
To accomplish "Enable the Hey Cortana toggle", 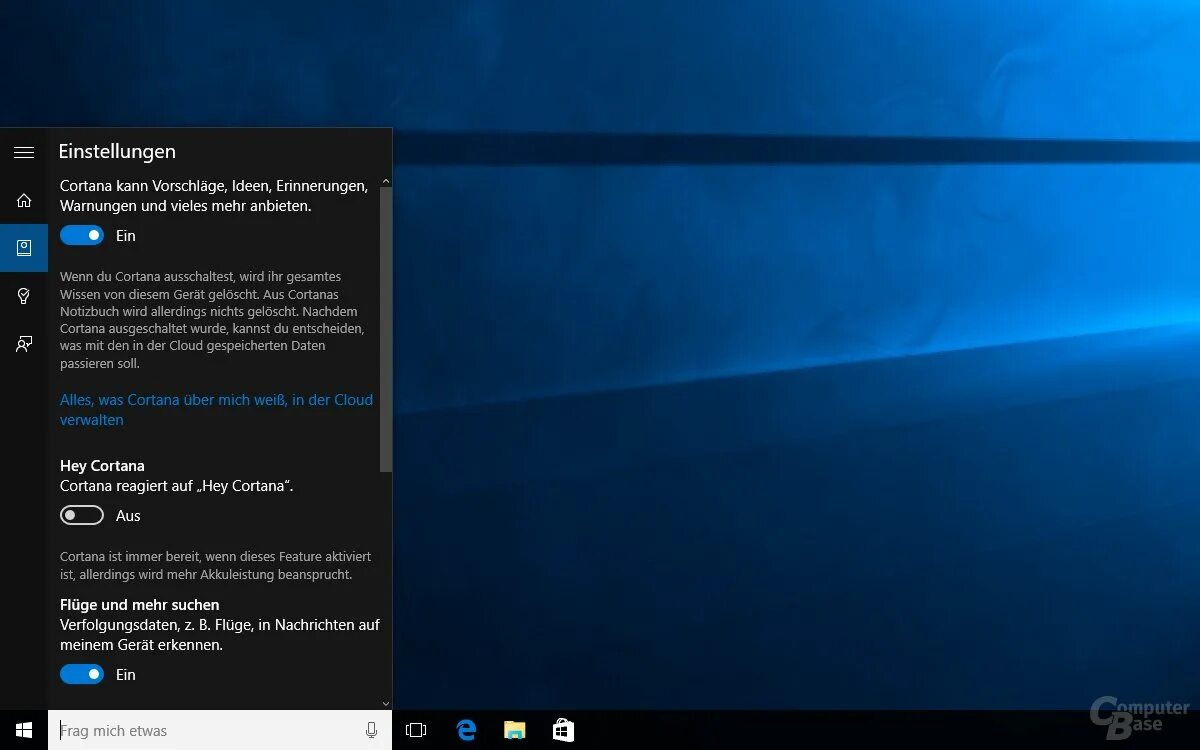I will point(82,515).
